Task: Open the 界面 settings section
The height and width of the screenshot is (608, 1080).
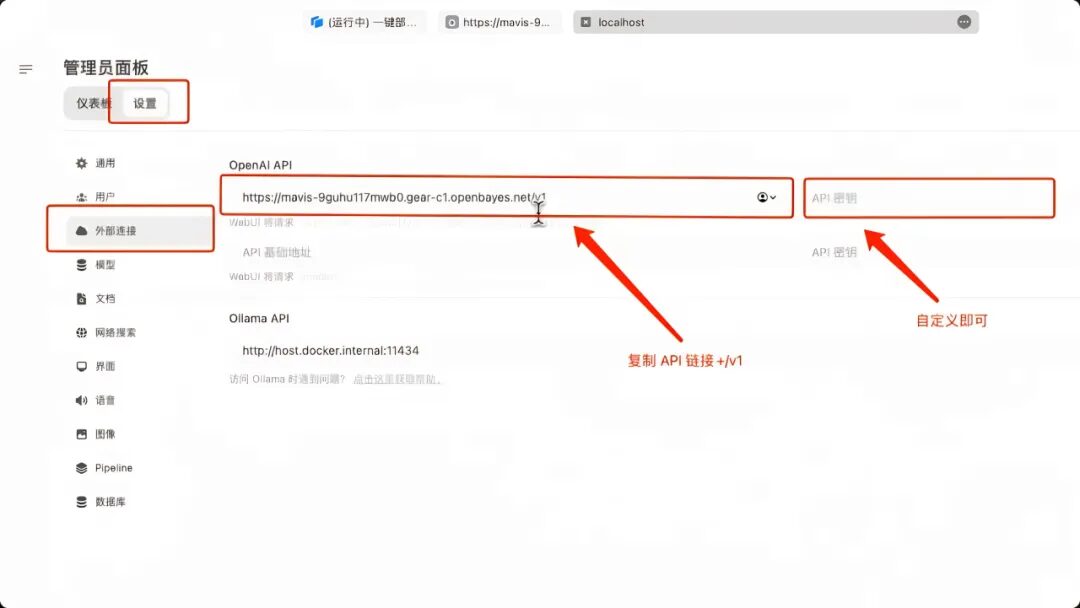Action: (x=105, y=367)
